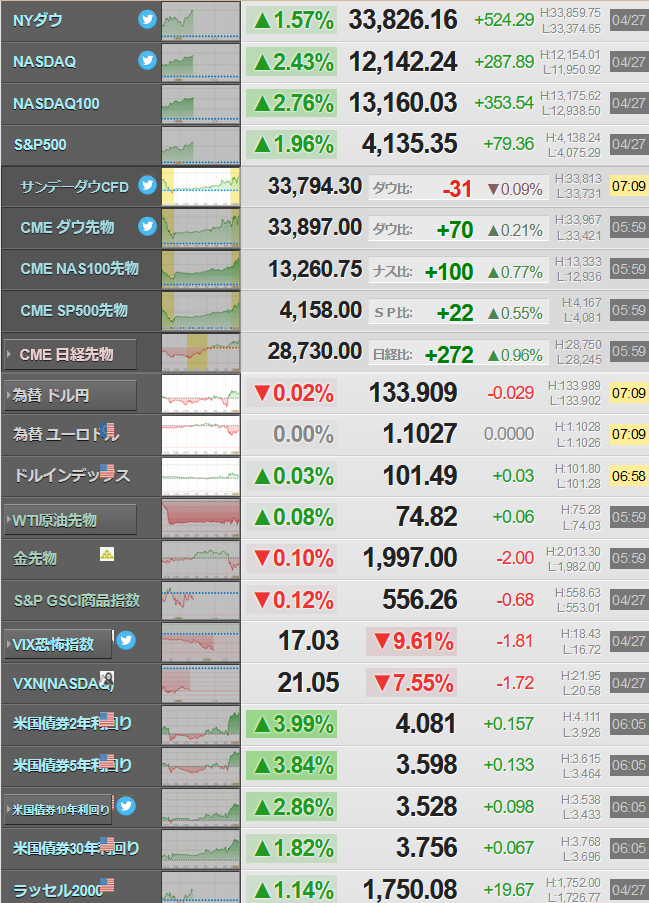Screen dimensions: 649x903
Task: Click the ナス比 +100 difference value
Action: point(449,272)
